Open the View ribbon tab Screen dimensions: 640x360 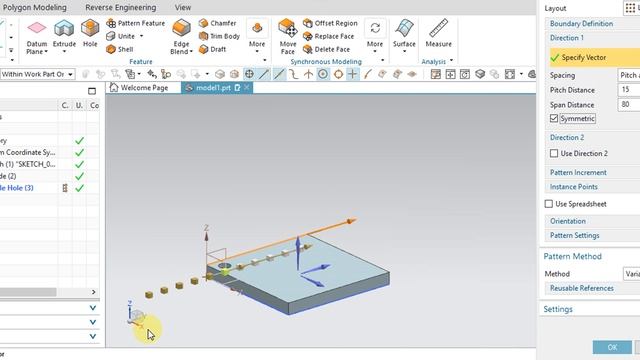point(182,7)
